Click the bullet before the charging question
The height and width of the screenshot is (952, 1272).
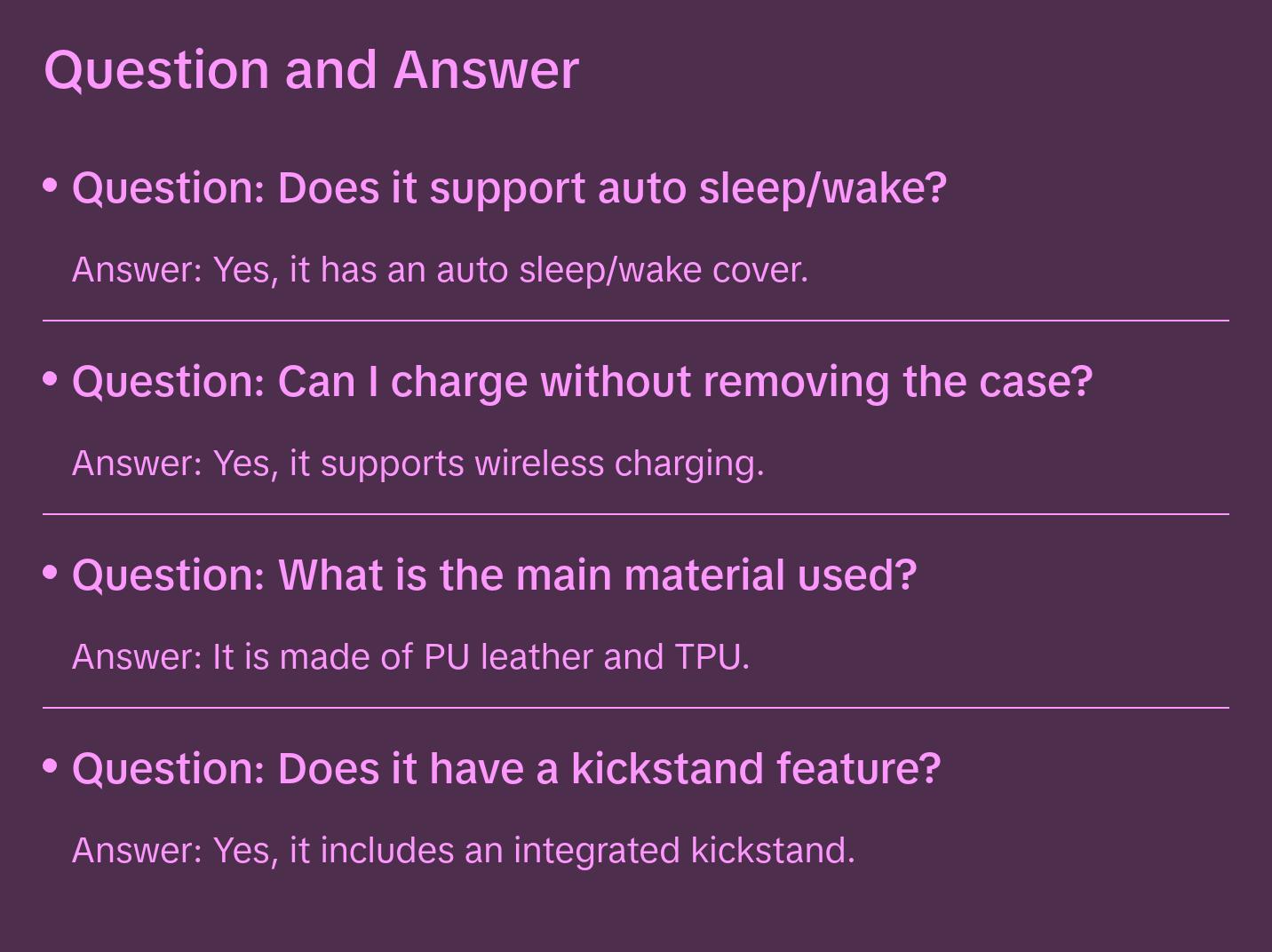tap(51, 379)
